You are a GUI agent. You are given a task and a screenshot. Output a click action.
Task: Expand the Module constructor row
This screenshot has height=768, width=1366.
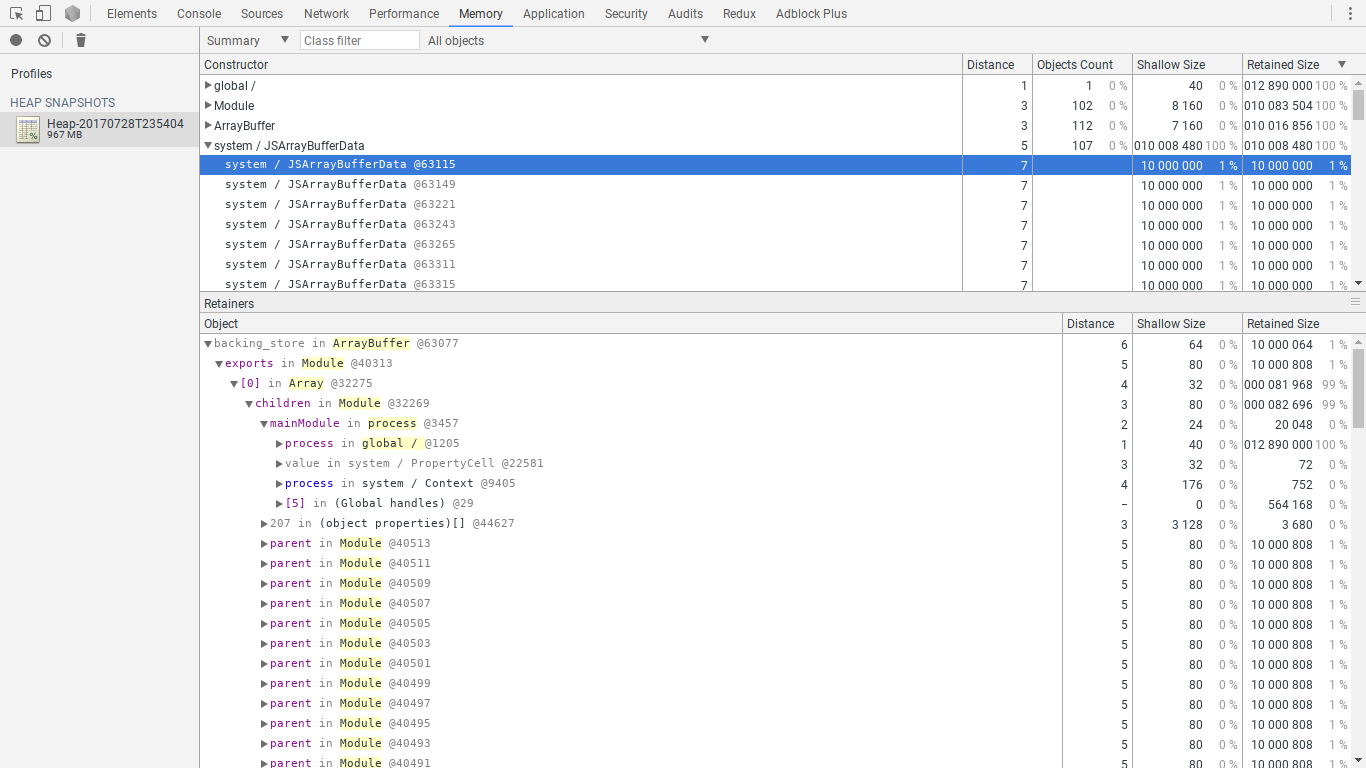[x=208, y=105]
